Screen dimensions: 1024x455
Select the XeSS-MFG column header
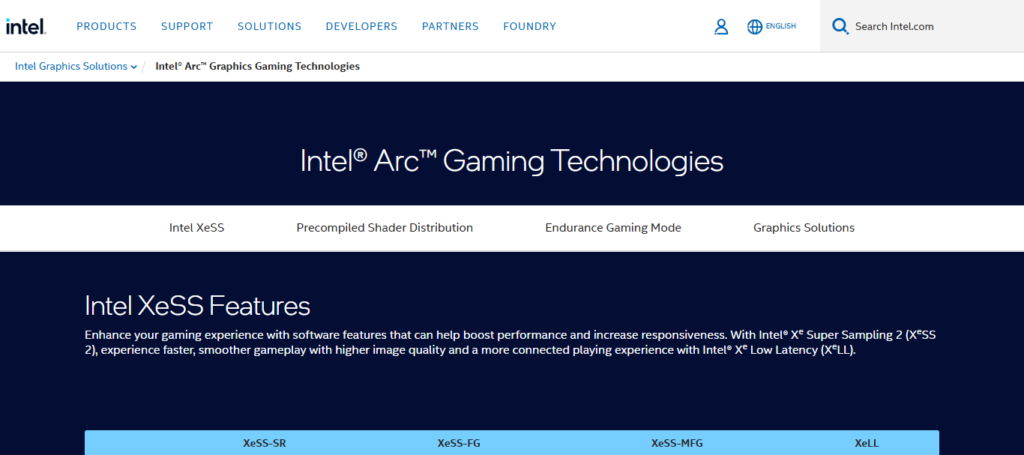(x=677, y=443)
